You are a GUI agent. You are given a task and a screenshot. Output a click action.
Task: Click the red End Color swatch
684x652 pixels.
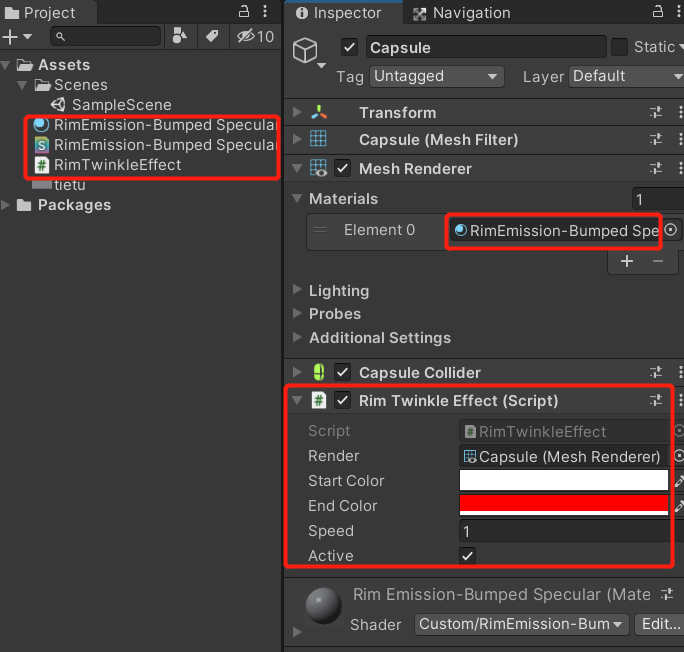(x=563, y=505)
